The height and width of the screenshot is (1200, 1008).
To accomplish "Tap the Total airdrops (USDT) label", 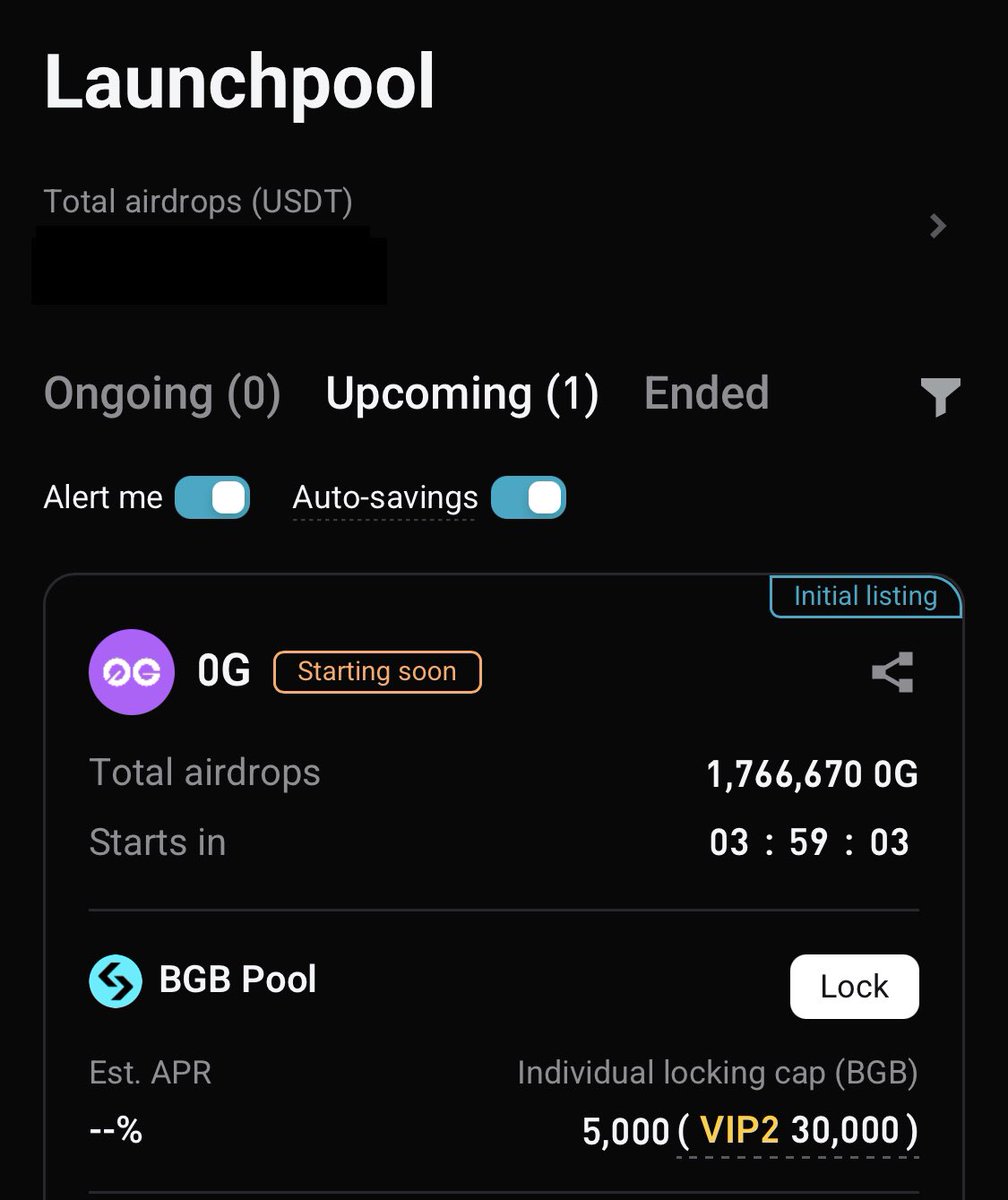I will click(198, 202).
